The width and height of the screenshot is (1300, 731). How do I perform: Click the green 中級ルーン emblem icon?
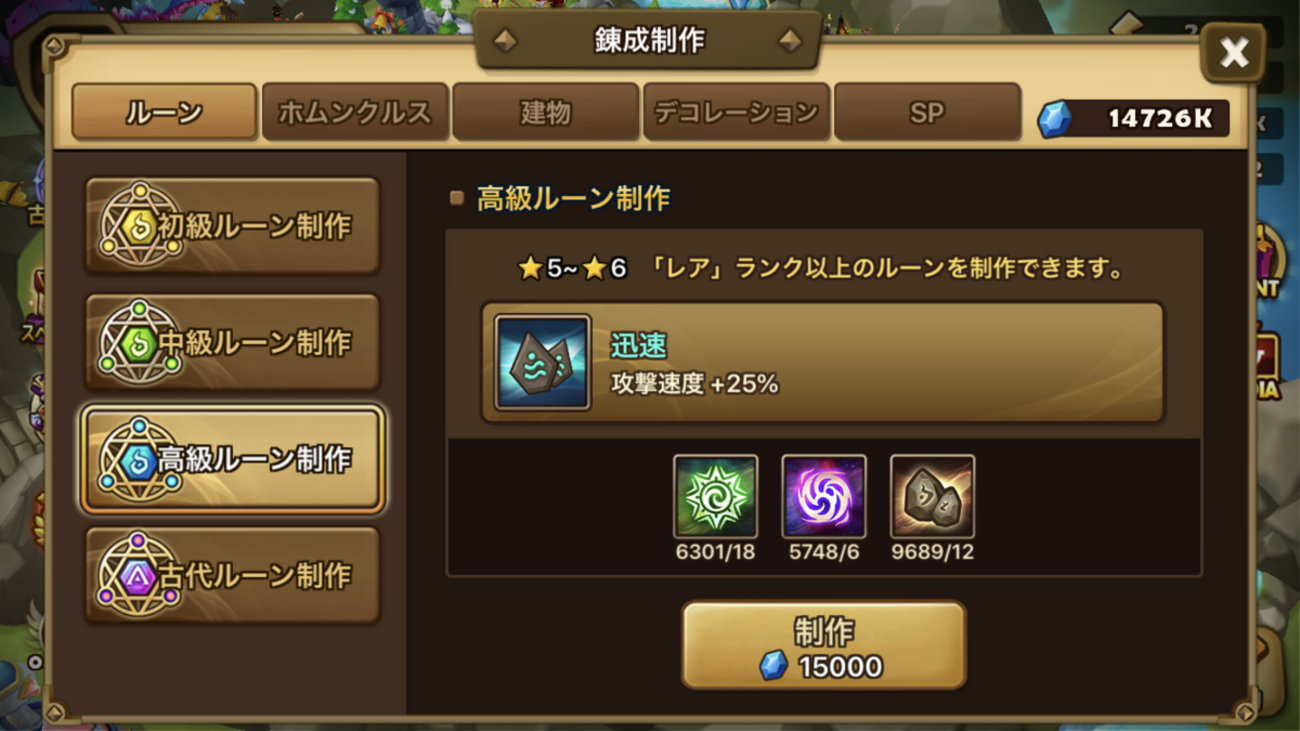coord(139,342)
